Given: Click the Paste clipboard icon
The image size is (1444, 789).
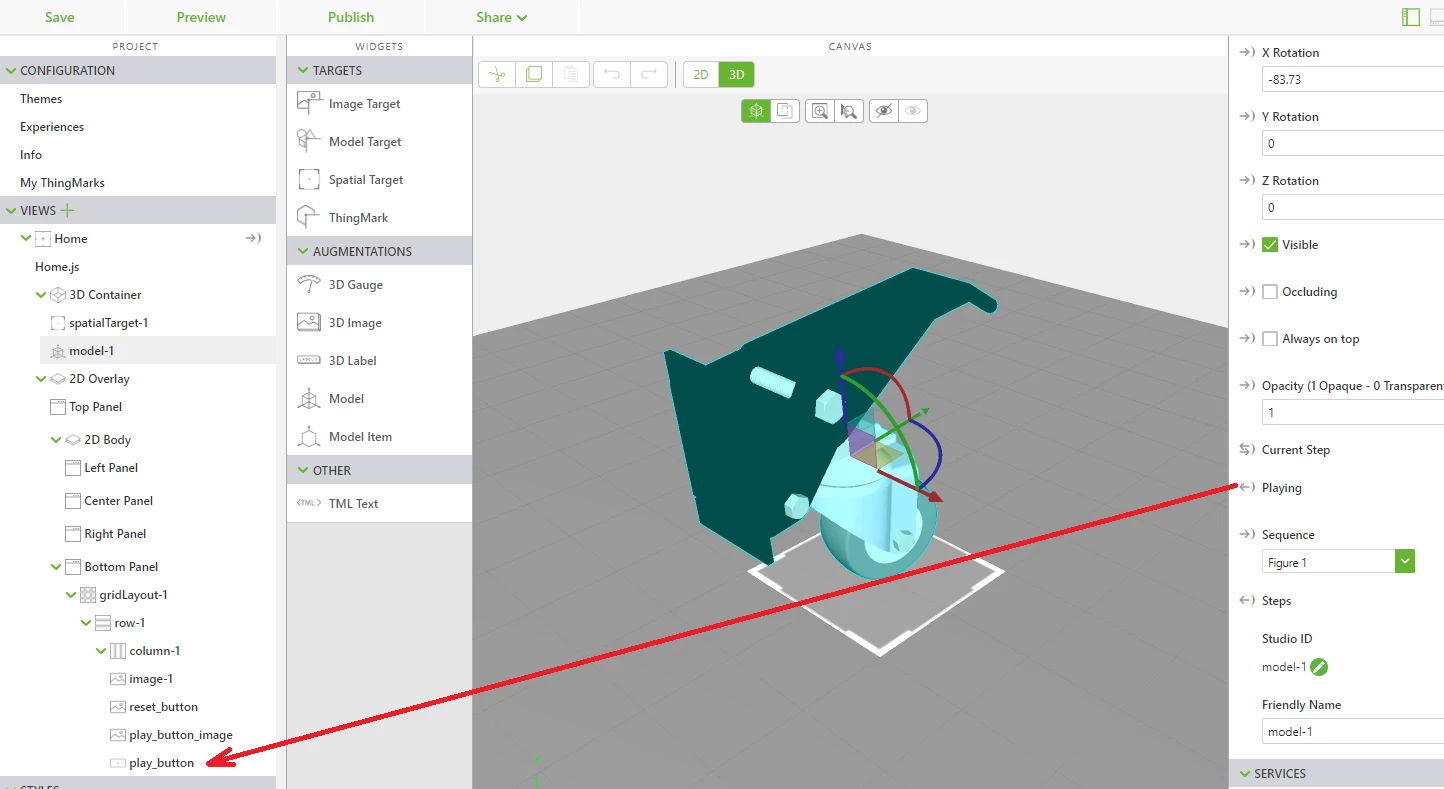Looking at the screenshot, I should (x=570, y=75).
